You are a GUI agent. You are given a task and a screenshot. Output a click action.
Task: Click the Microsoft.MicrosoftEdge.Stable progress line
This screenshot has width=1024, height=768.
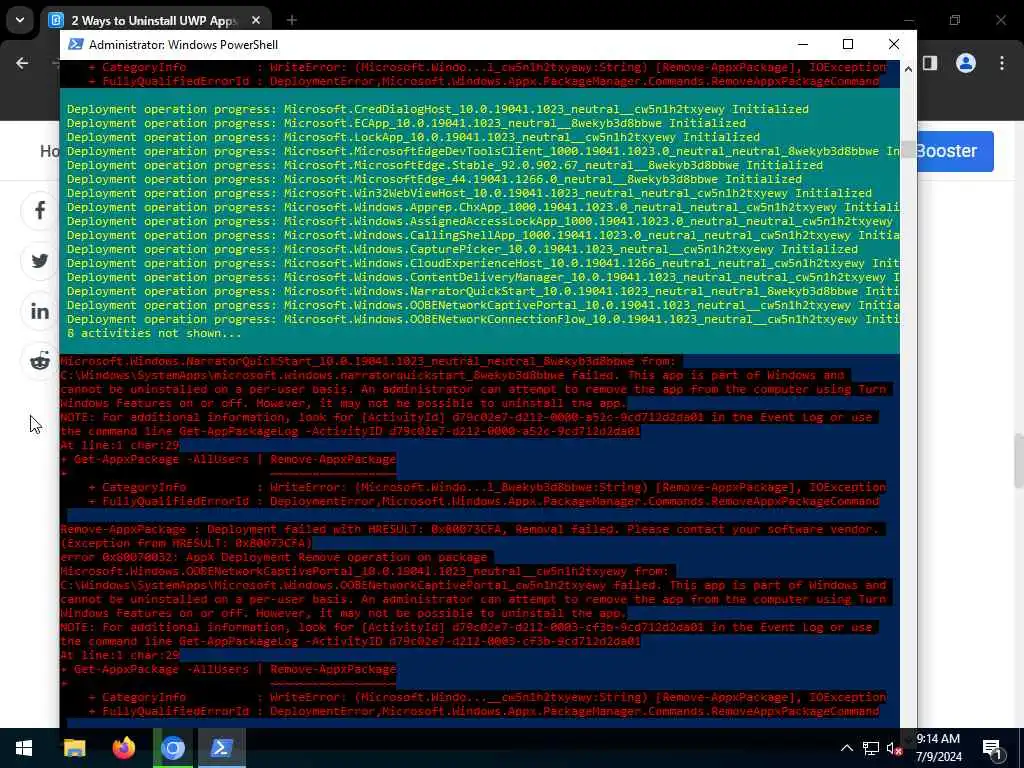click(x=445, y=165)
